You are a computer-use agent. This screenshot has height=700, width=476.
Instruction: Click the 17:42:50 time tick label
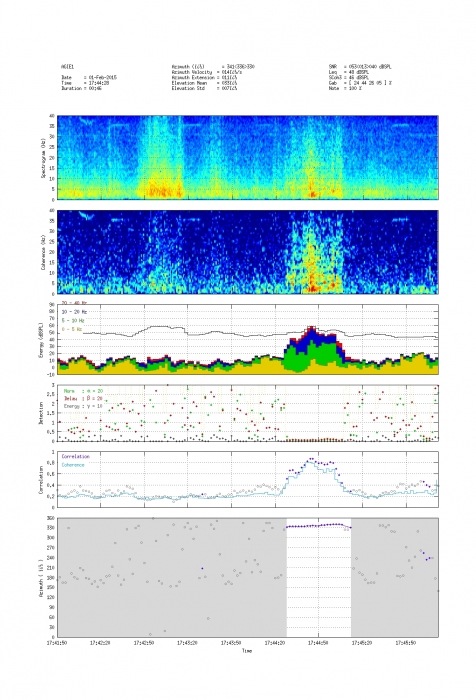pos(144,643)
